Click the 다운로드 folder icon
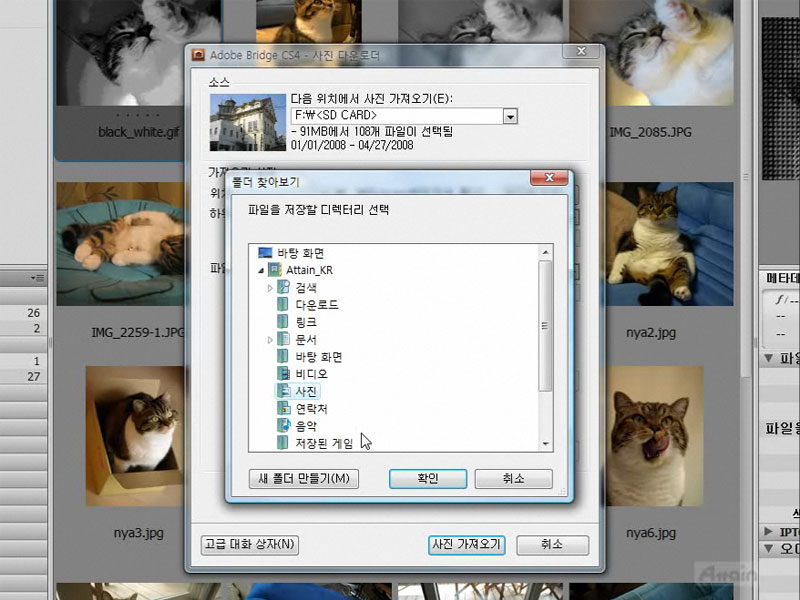Viewport: 800px width, 600px height. pos(283,305)
